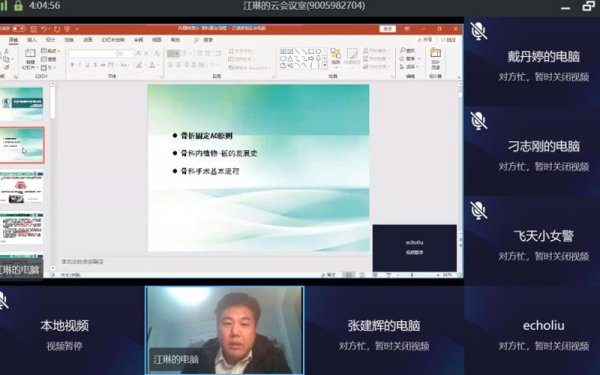Toggle the AutoSave switch in PowerPoint
The width and height of the screenshot is (600, 375).
pyautogui.click(x=18, y=29)
